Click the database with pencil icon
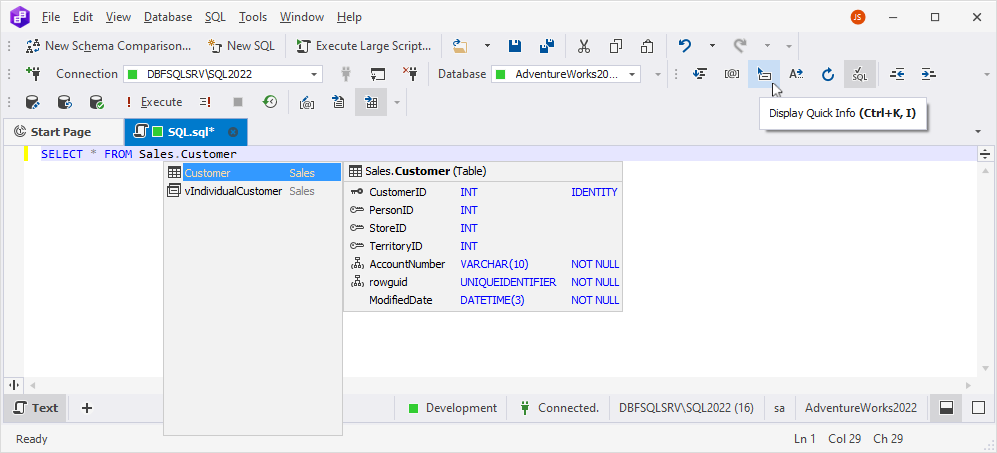 [32, 102]
